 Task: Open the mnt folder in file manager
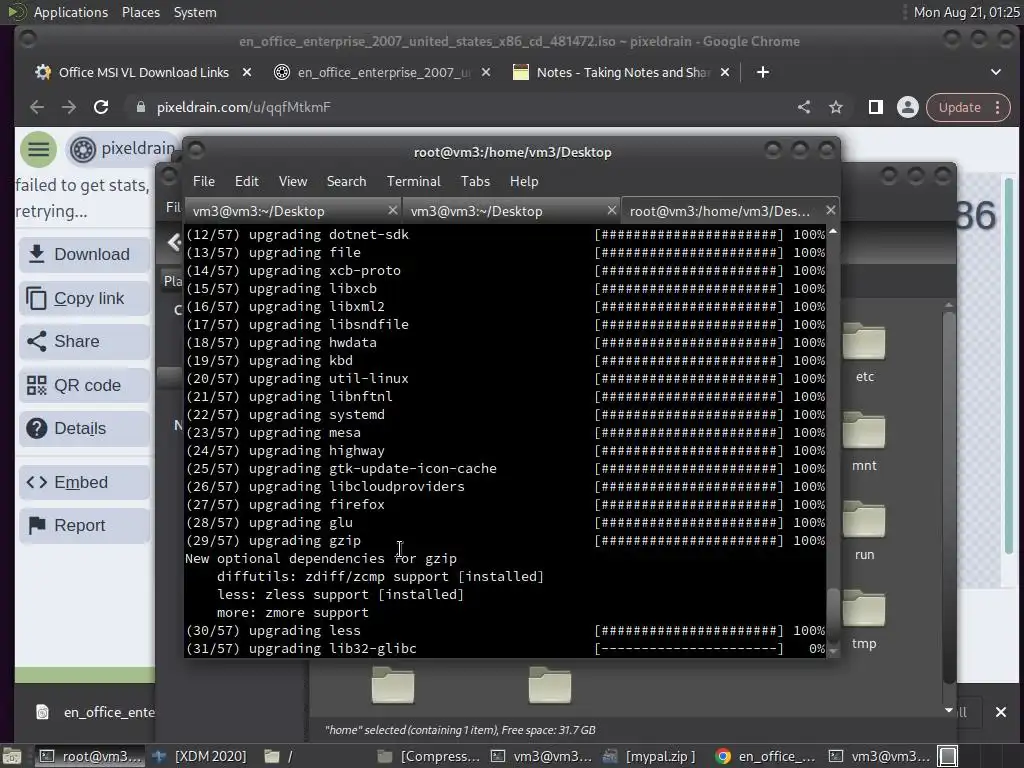click(864, 442)
